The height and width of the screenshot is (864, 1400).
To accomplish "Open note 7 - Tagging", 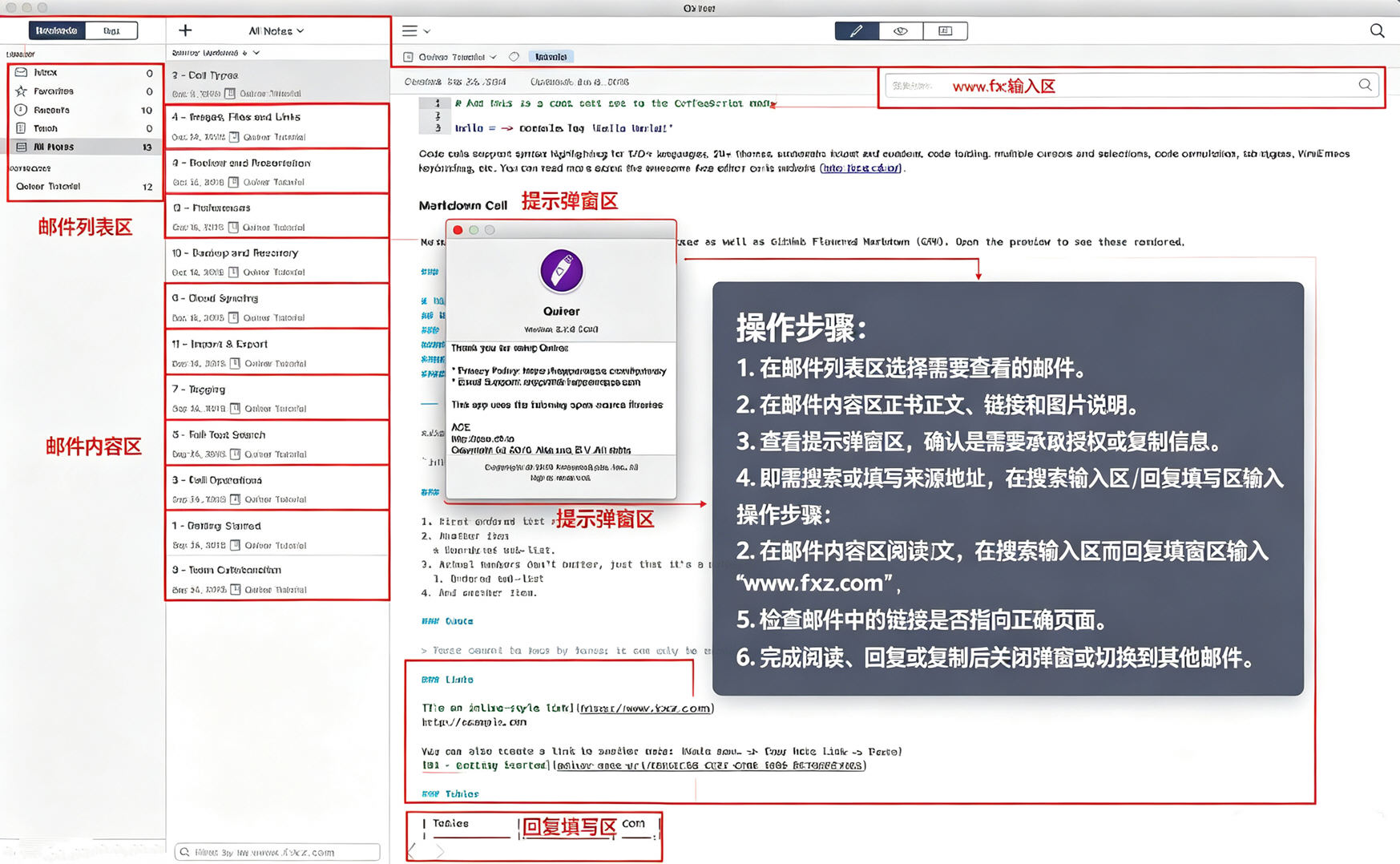I will [277, 398].
